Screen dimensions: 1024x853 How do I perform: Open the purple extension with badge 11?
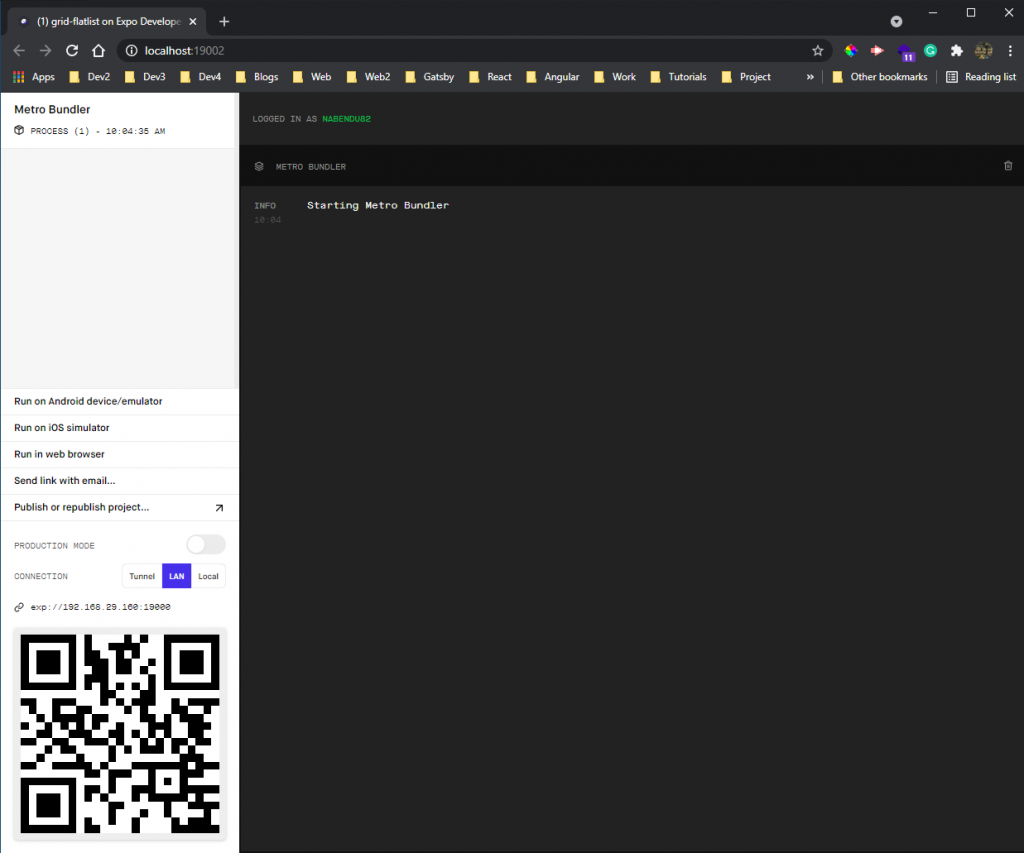pyautogui.click(x=906, y=52)
